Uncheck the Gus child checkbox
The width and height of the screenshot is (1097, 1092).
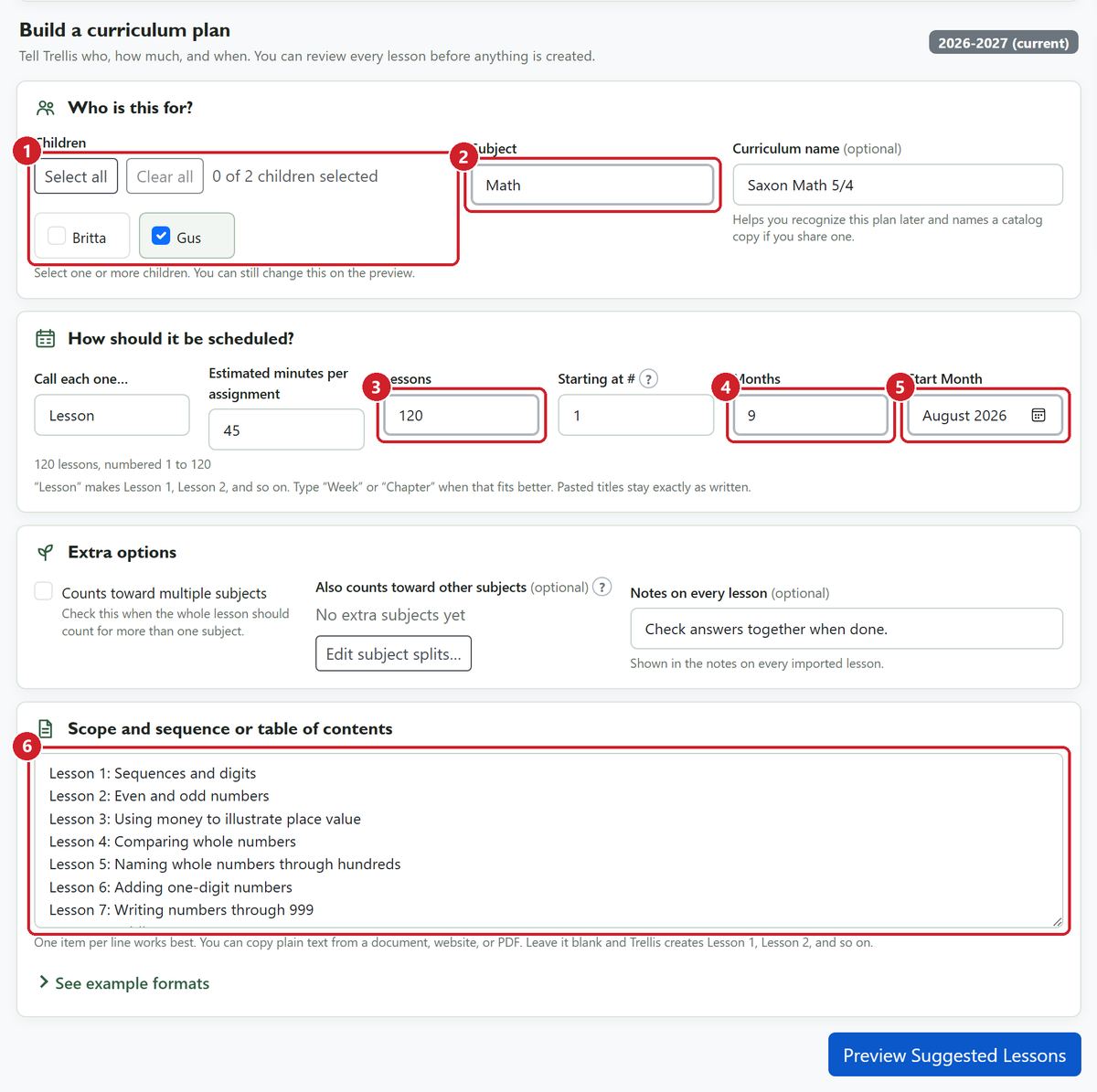pos(161,236)
